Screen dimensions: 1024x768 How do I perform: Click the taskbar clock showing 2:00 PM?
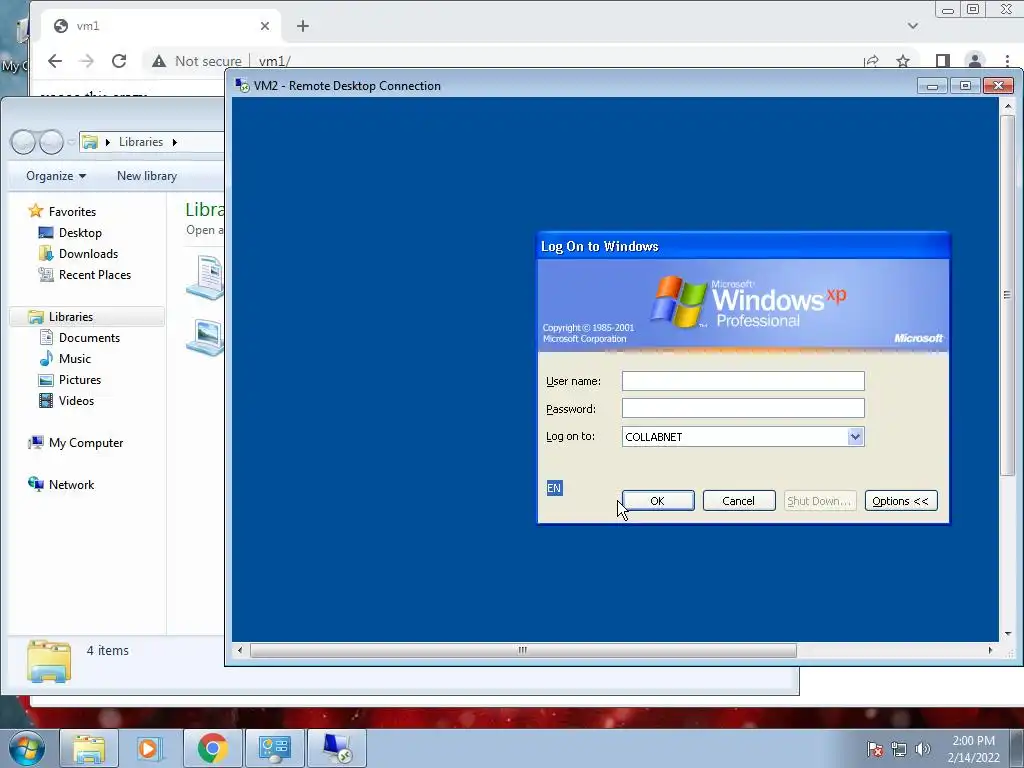click(x=974, y=749)
